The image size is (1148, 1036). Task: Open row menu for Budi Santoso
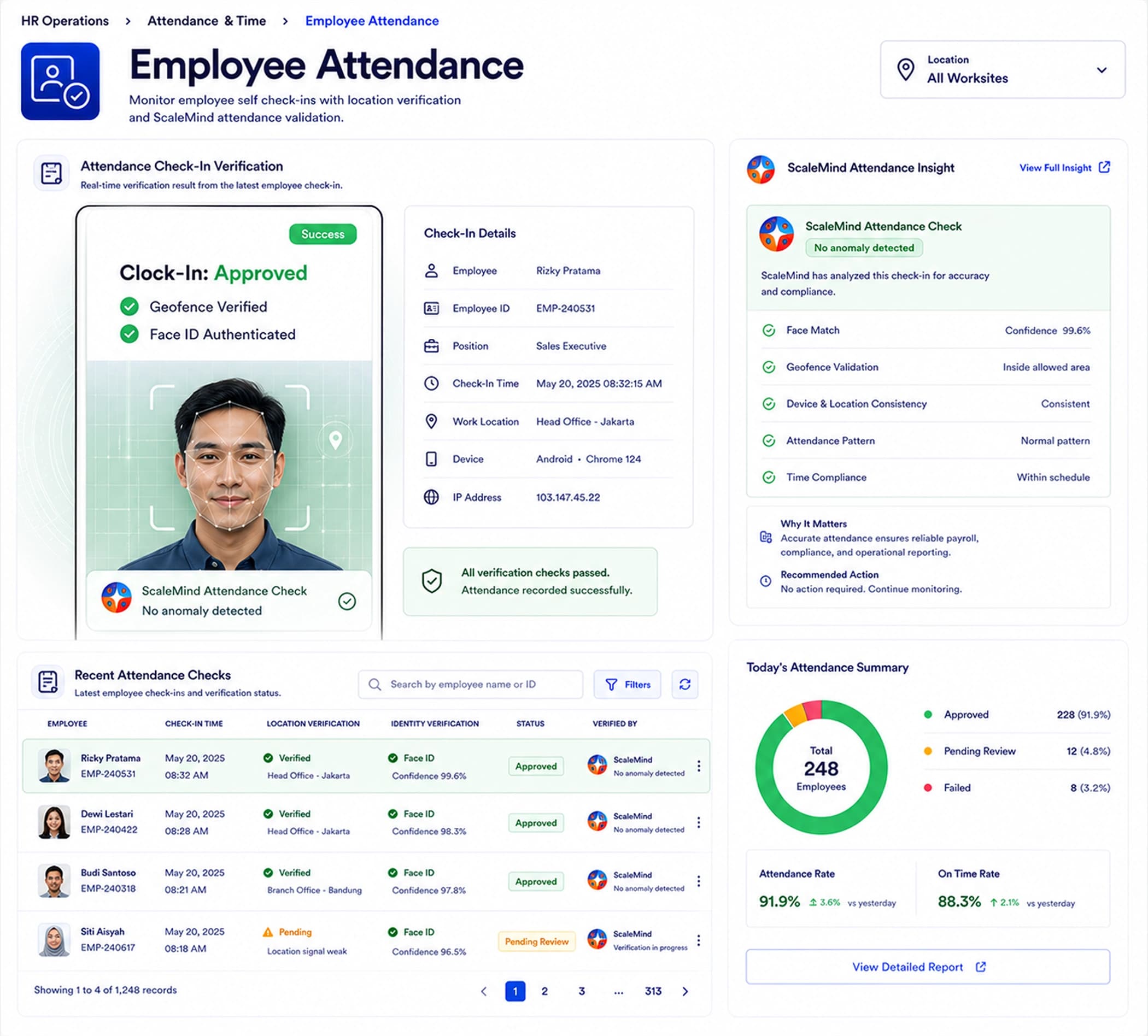tap(699, 881)
